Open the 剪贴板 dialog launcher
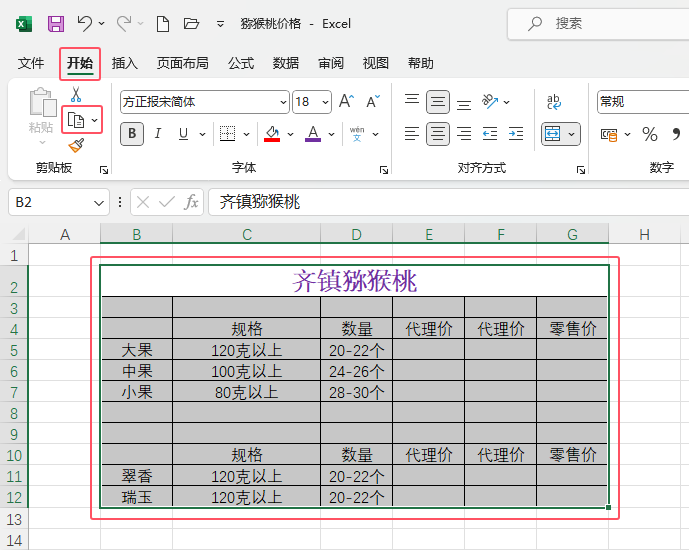Screen dimensions: 689x550 pyautogui.click(x=104, y=170)
